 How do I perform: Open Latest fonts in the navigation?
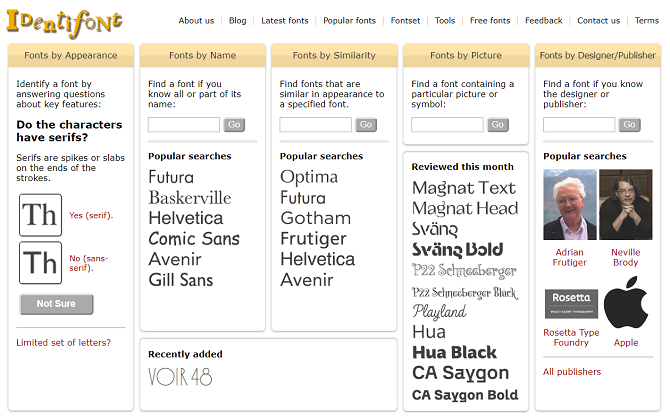pyautogui.click(x=285, y=21)
